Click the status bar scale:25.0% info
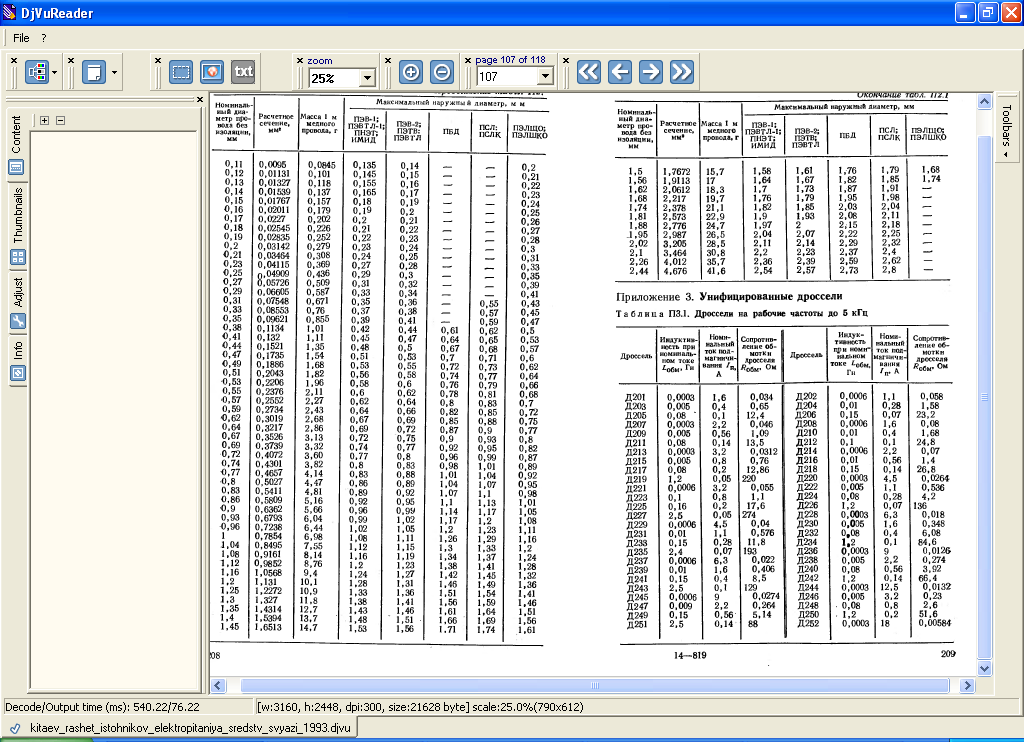1024x742 pixels. pyautogui.click(x=526, y=707)
